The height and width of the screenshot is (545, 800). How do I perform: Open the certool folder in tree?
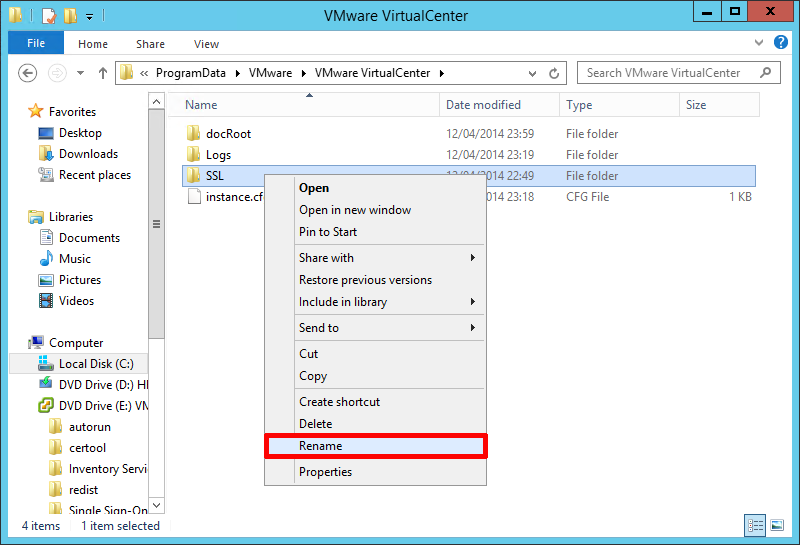(87, 448)
